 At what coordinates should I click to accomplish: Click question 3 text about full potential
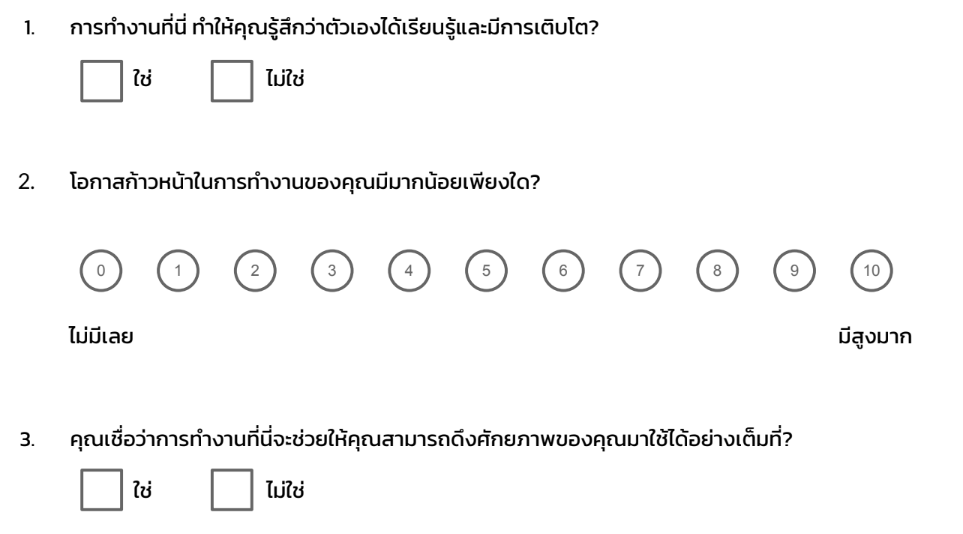[431, 439]
